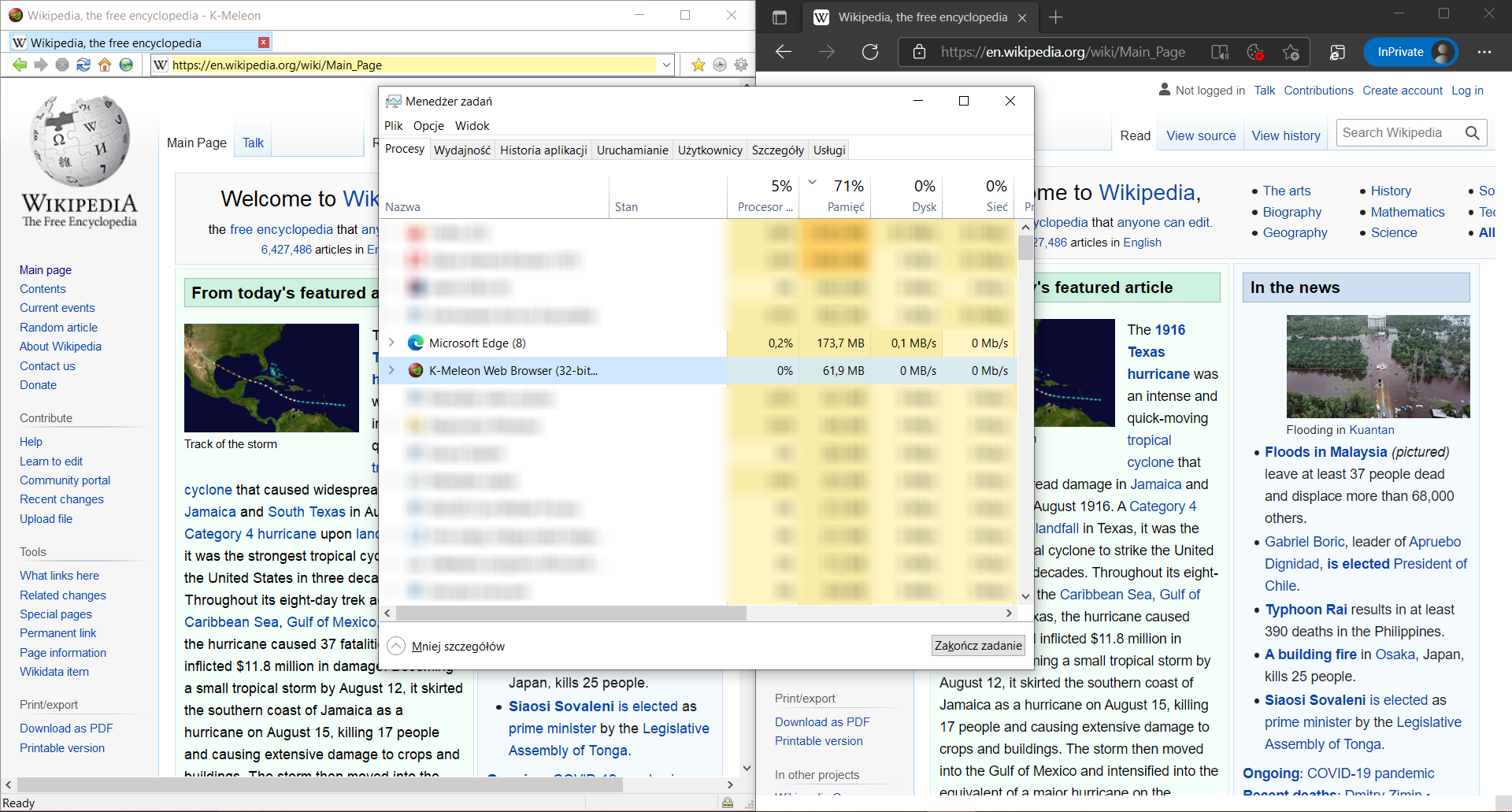Viewport: 1512px width, 812px height.
Task: Click Zakończ zadanie button
Action: [x=978, y=645]
